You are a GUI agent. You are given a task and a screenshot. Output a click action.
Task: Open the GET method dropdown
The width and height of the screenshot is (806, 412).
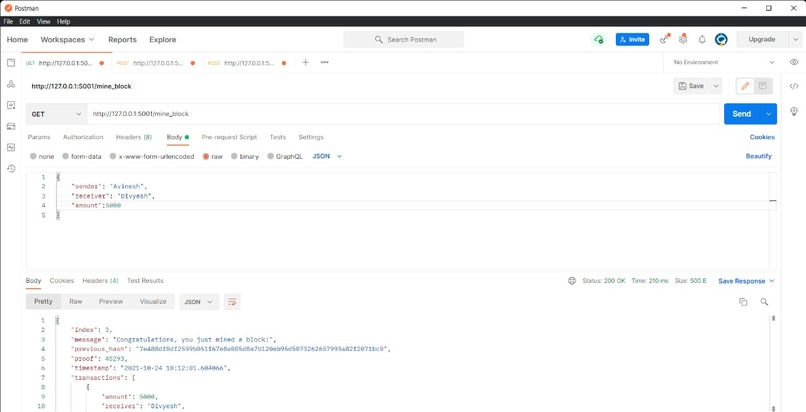coord(57,114)
